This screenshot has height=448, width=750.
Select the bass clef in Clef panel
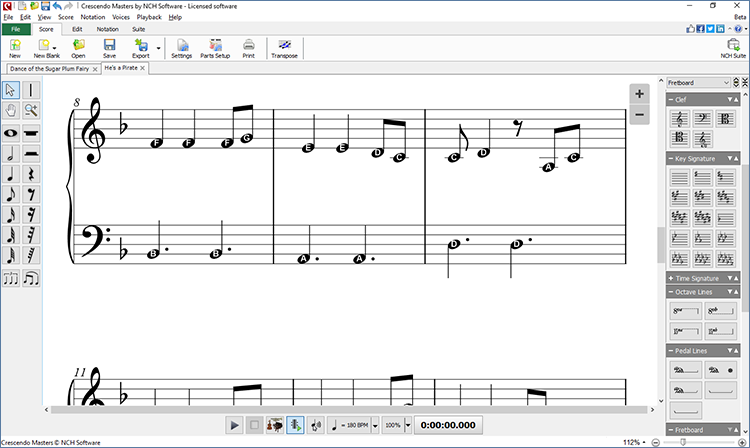coord(703,119)
